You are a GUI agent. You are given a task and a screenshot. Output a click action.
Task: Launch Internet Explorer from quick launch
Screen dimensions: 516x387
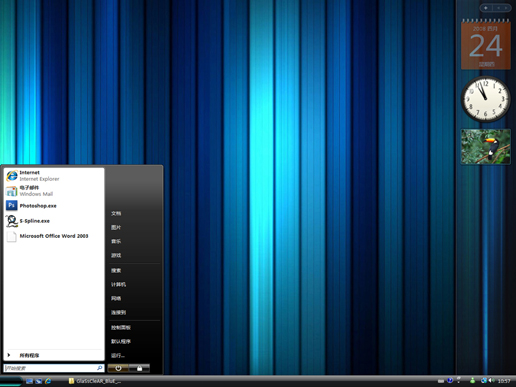pos(48,381)
